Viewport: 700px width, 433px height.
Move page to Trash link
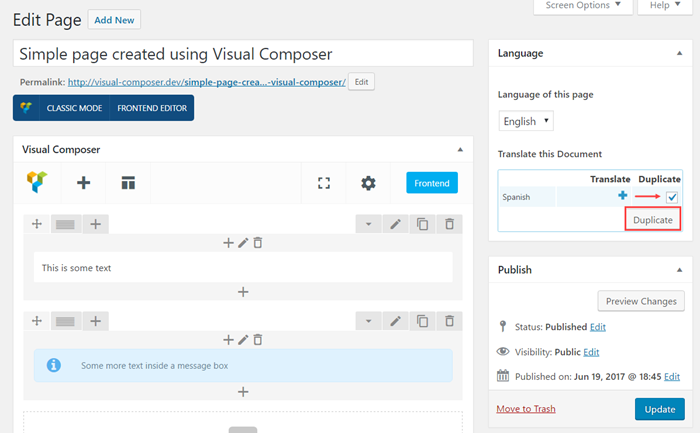click(526, 409)
